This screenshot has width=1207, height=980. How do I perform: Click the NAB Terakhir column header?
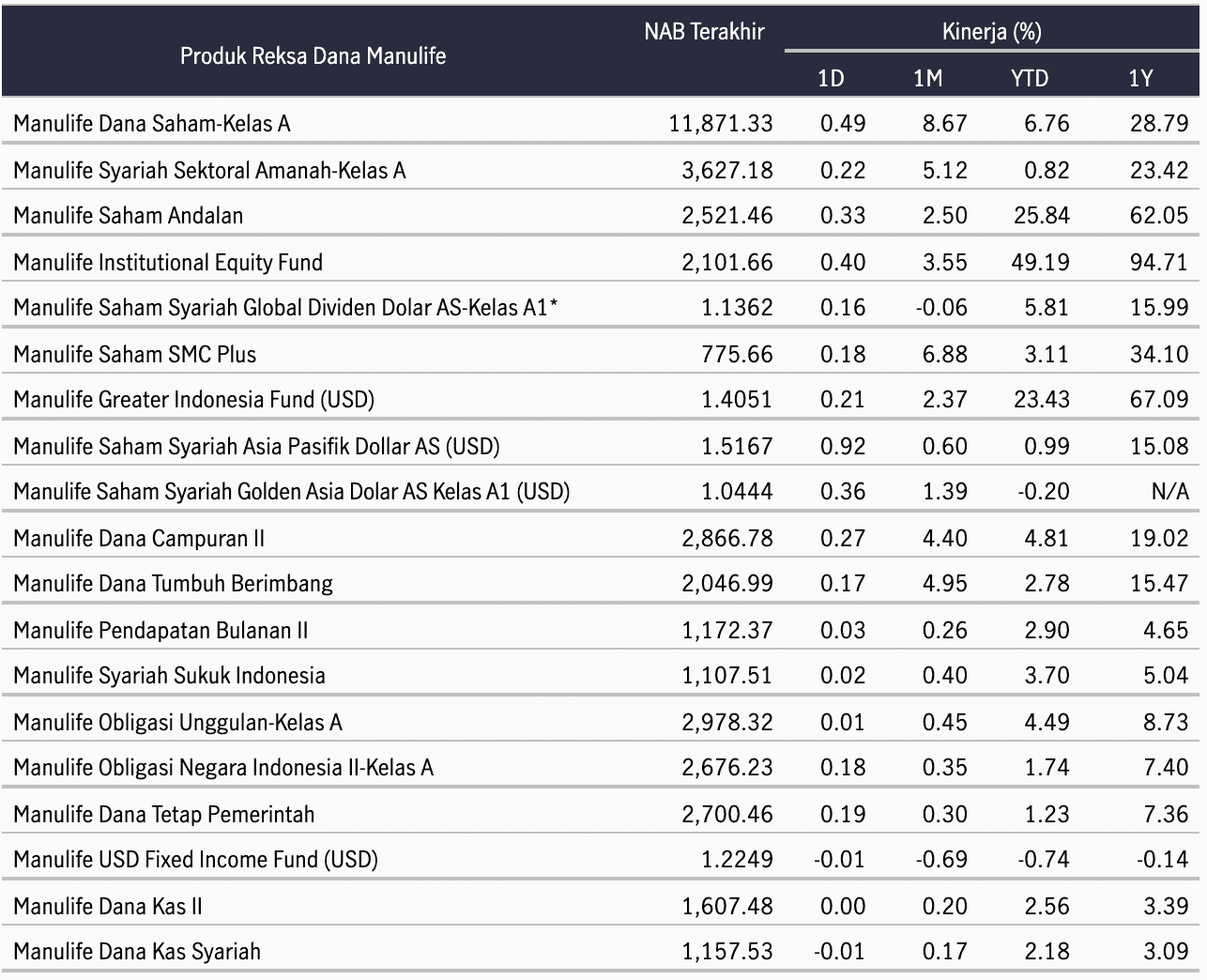tap(704, 32)
